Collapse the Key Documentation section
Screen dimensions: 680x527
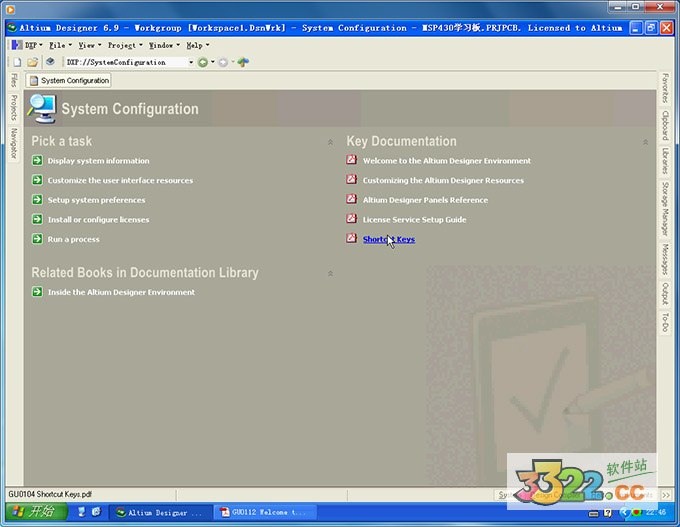pyautogui.click(x=645, y=142)
